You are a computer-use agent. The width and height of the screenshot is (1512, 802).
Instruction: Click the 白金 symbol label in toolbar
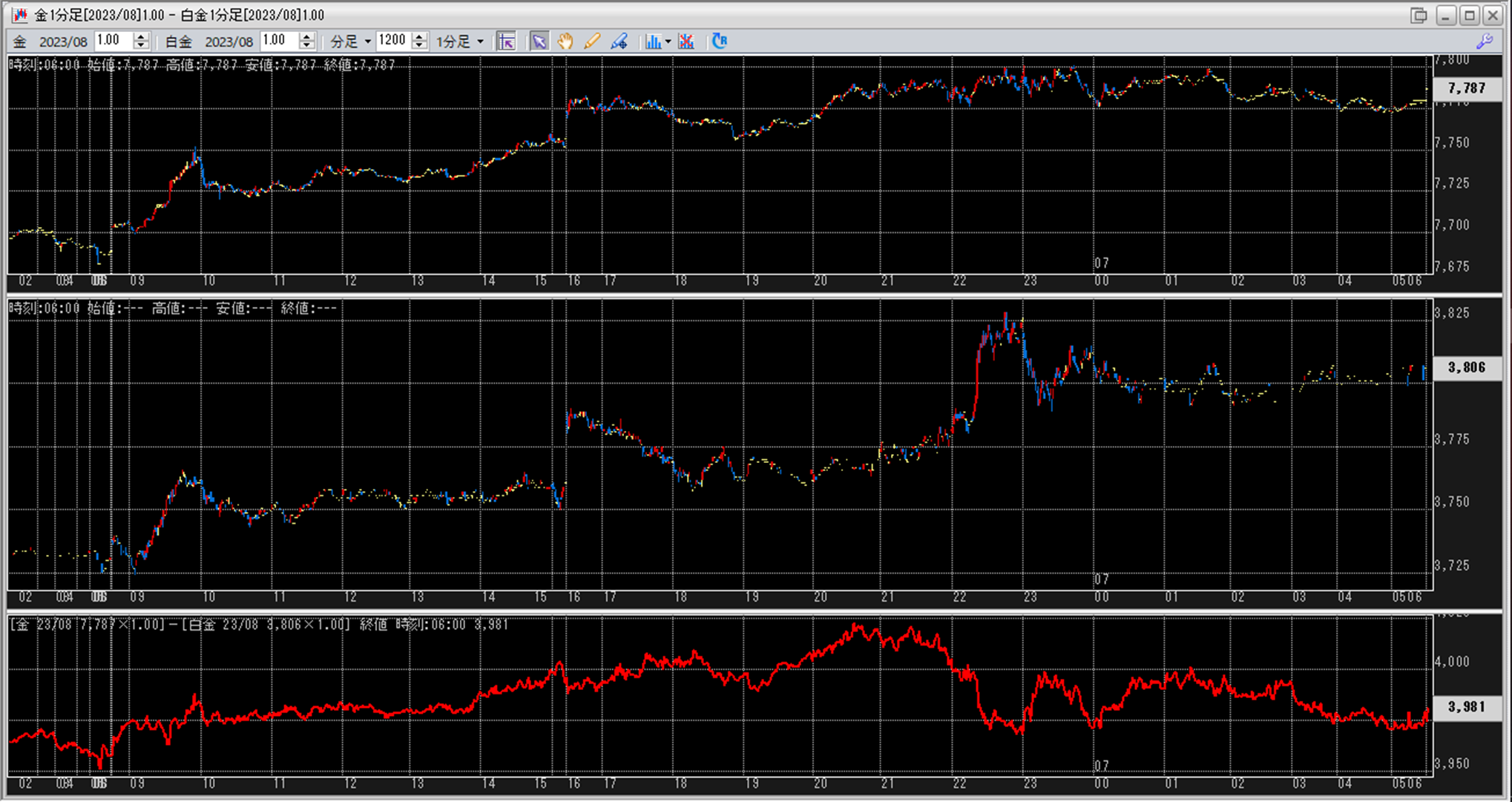point(178,42)
